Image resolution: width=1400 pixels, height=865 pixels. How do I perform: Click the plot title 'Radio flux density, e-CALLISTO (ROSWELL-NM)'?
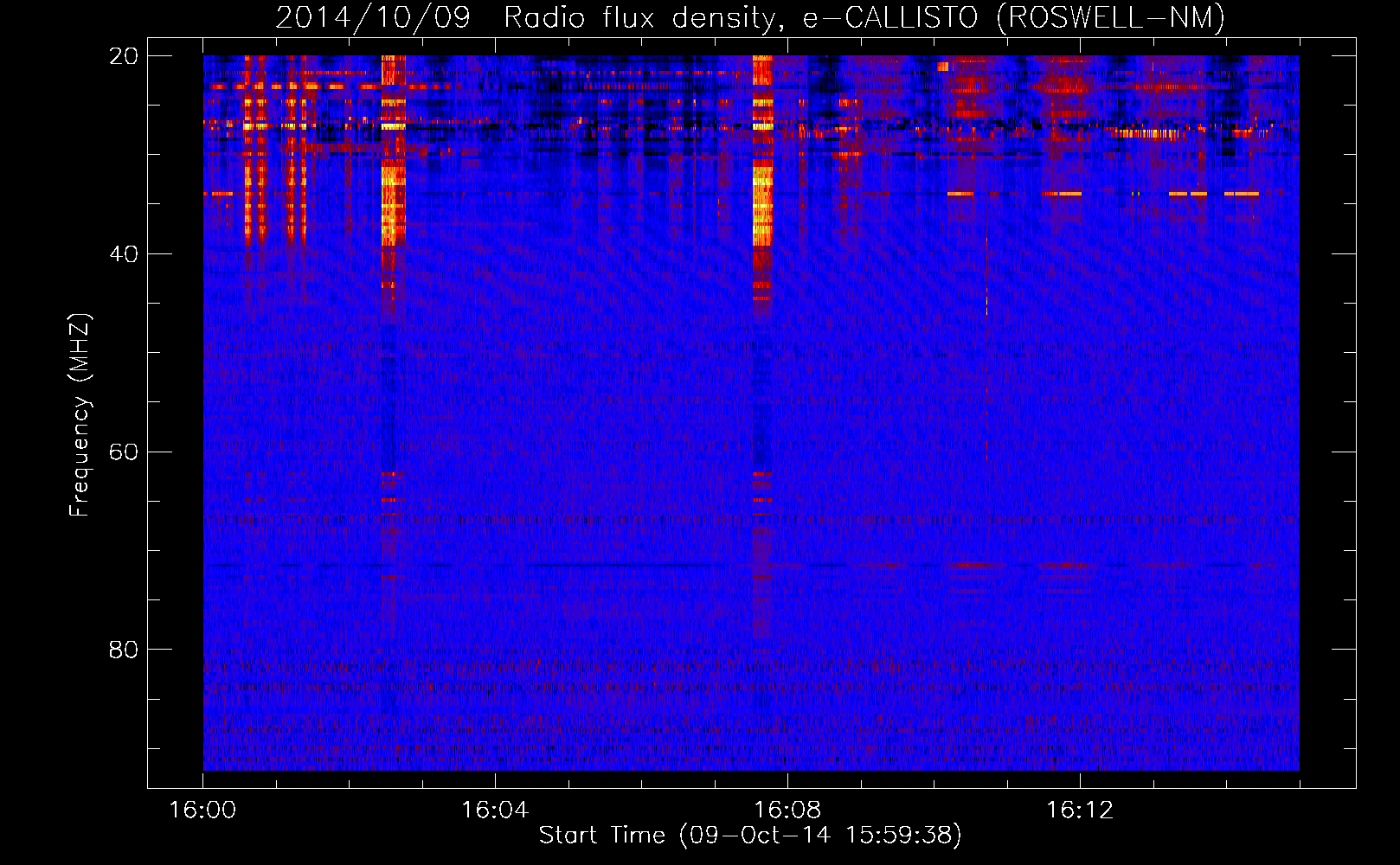coord(864,18)
